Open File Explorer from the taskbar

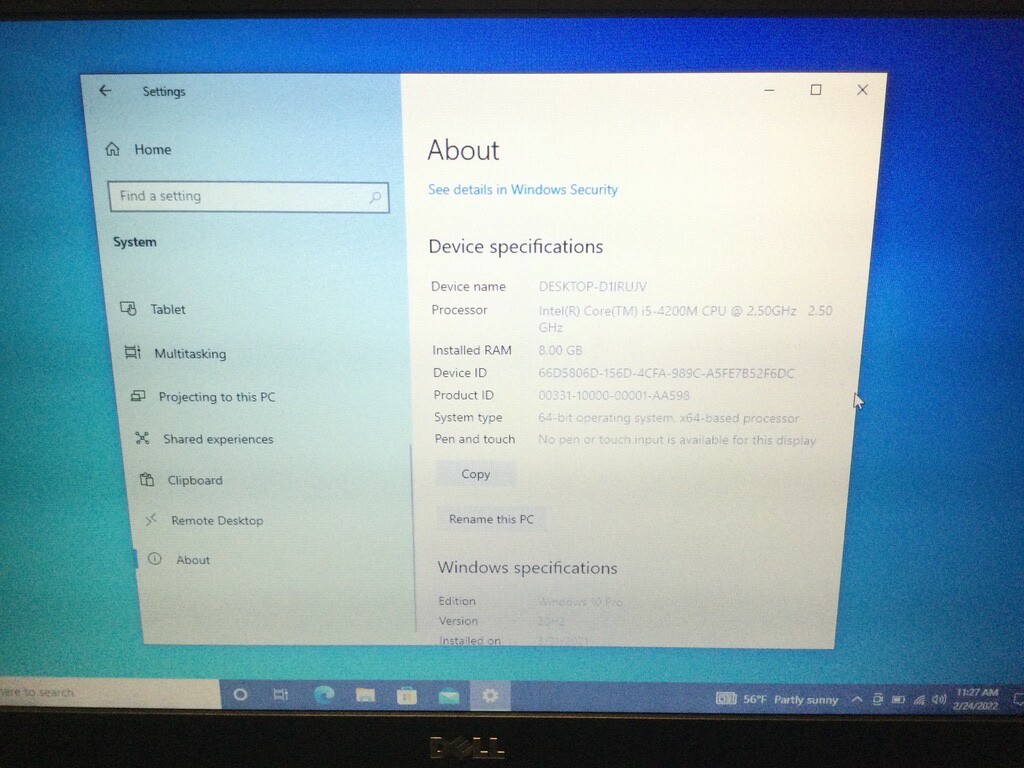point(365,696)
